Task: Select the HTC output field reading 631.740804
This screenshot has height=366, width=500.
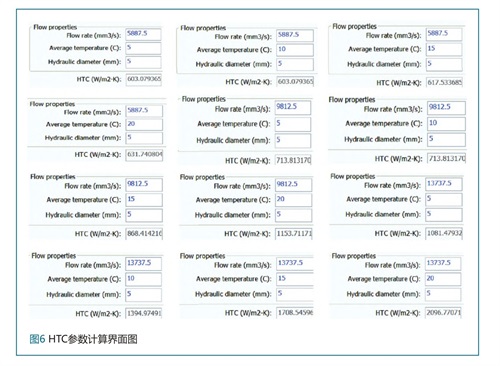Action: click(x=144, y=155)
